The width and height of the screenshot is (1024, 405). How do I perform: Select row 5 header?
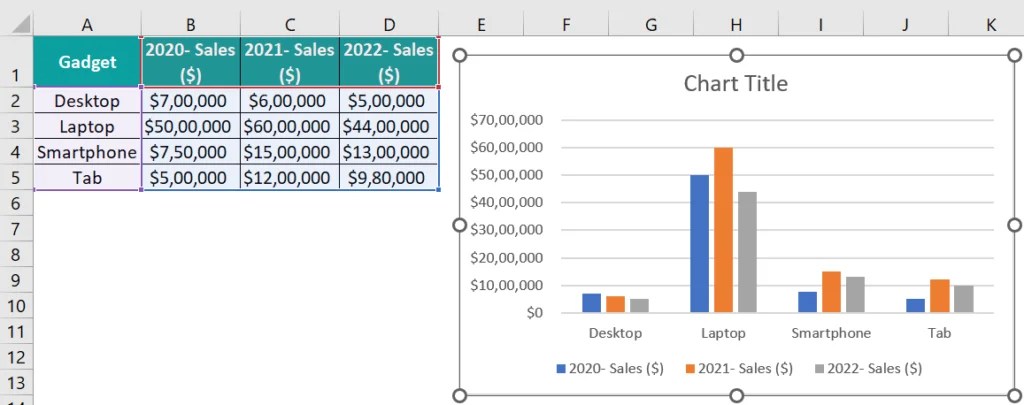pyautogui.click(x=16, y=177)
